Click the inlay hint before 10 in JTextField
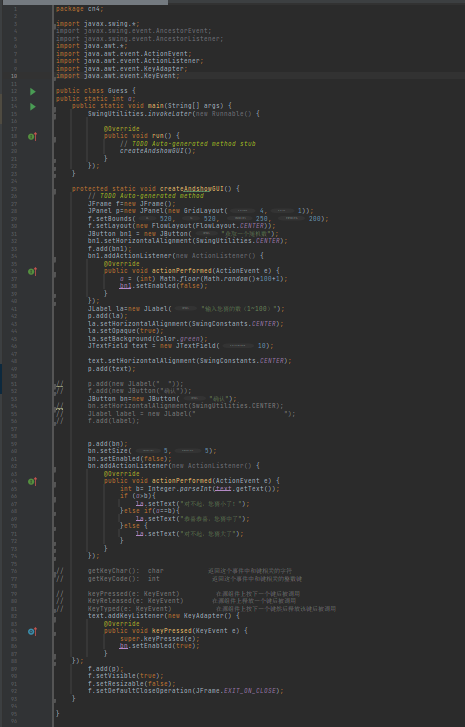Viewport: 465px width, 727px height. coord(237,346)
